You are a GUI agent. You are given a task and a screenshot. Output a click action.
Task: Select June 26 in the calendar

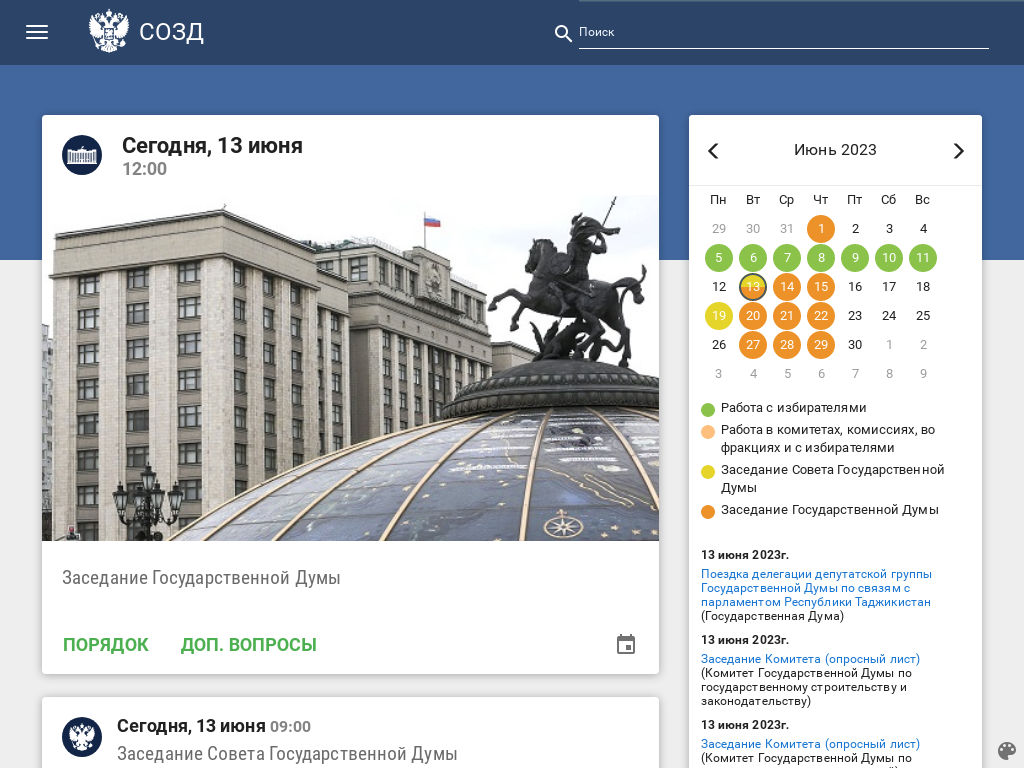pos(719,344)
